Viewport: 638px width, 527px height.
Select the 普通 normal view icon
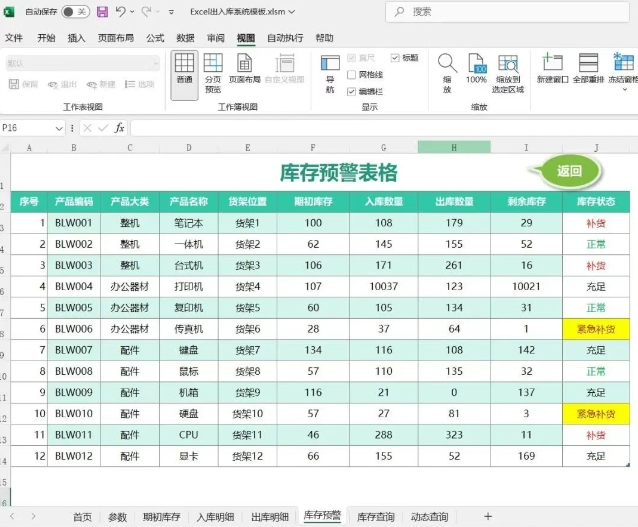click(x=184, y=74)
